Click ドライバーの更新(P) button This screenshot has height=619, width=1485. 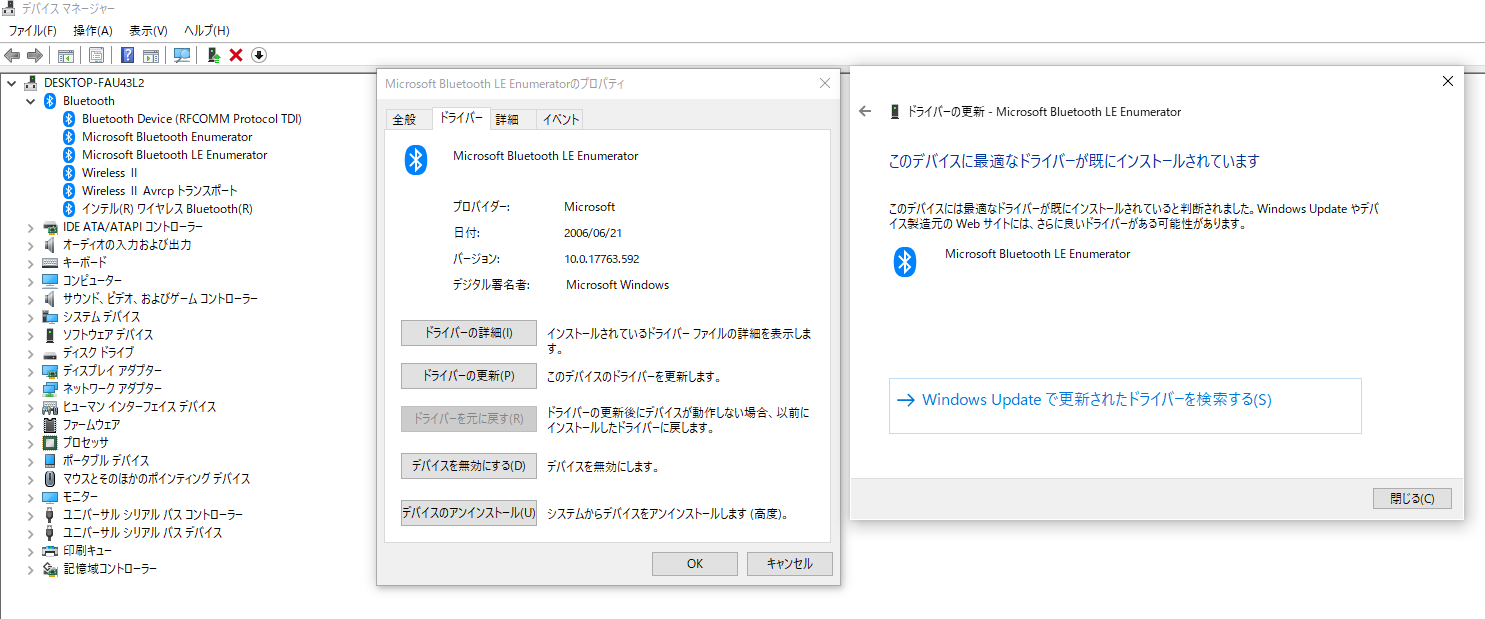469,376
